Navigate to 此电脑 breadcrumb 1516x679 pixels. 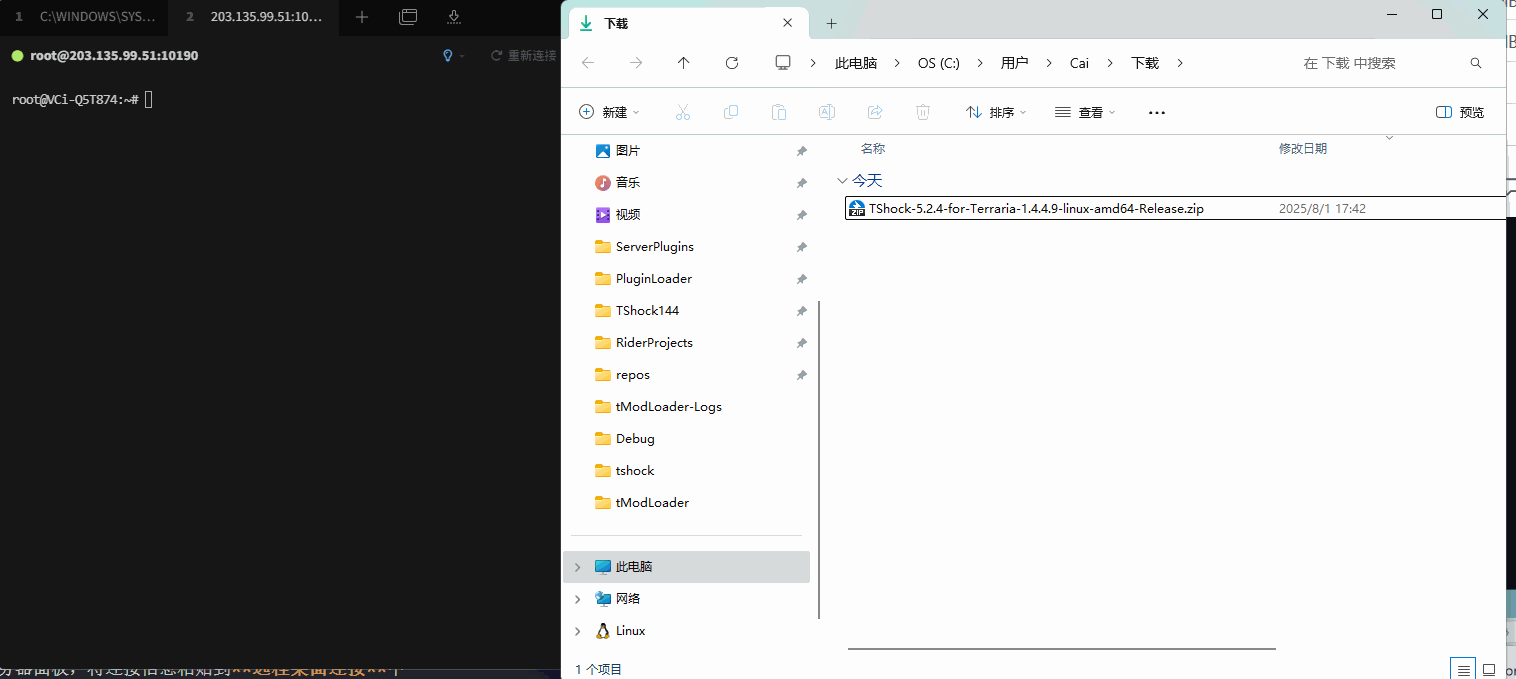click(856, 63)
